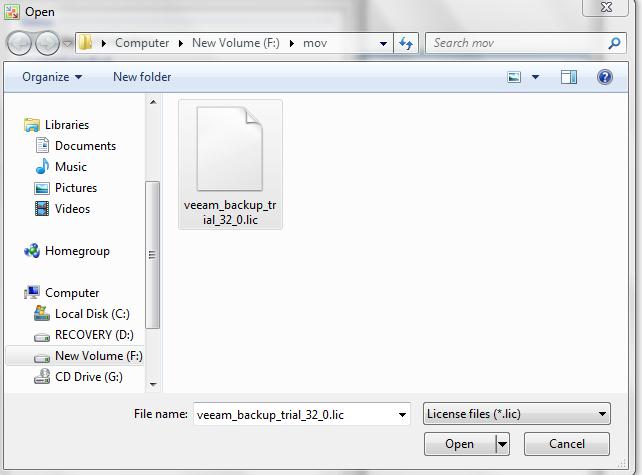The width and height of the screenshot is (642, 475).
Task: Open the Organize menu
Action: coord(52,77)
